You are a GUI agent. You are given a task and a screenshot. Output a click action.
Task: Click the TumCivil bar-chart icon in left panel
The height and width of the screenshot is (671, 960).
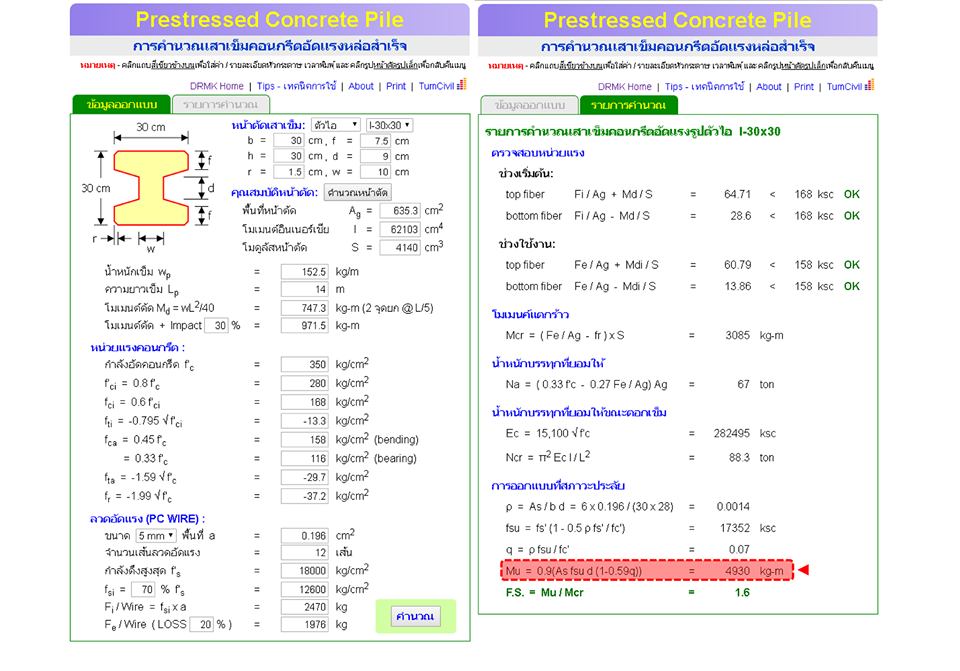462,84
